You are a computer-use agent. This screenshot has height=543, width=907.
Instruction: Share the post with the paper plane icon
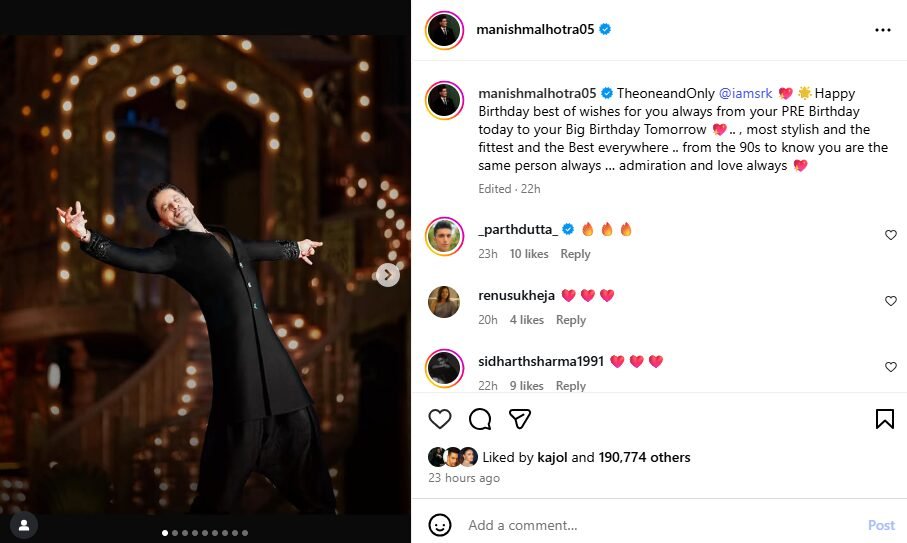(519, 419)
